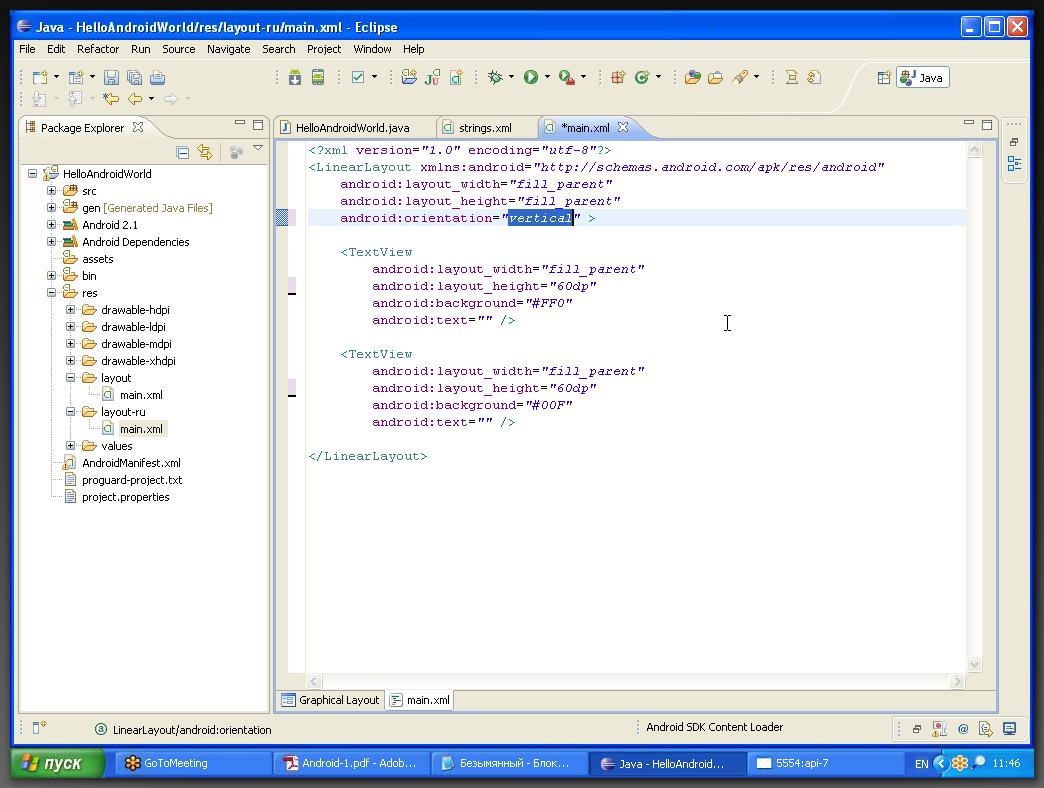Click the Back navigation arrow icon
Screen dimensions: 1044x788
(135, 99)
